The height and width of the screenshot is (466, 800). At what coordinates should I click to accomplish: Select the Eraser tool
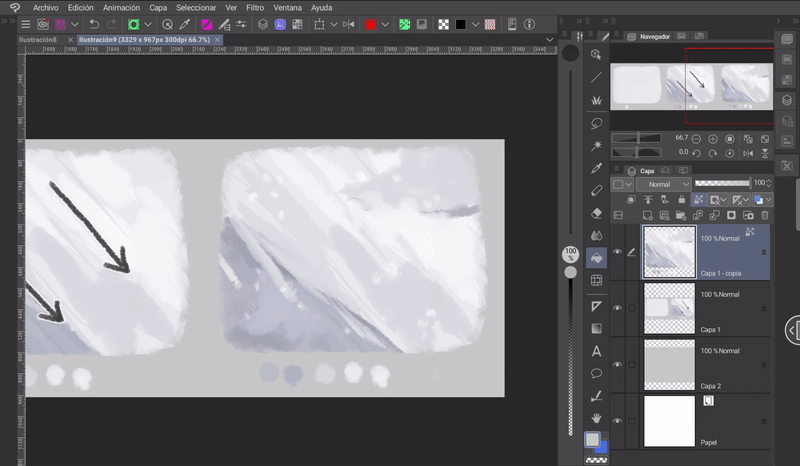(597, 212)
